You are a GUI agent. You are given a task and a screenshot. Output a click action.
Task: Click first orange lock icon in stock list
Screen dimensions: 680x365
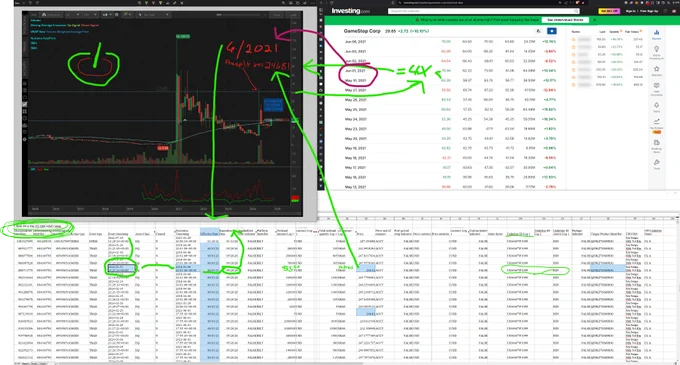pyautogui.click(x=573, y=39)
